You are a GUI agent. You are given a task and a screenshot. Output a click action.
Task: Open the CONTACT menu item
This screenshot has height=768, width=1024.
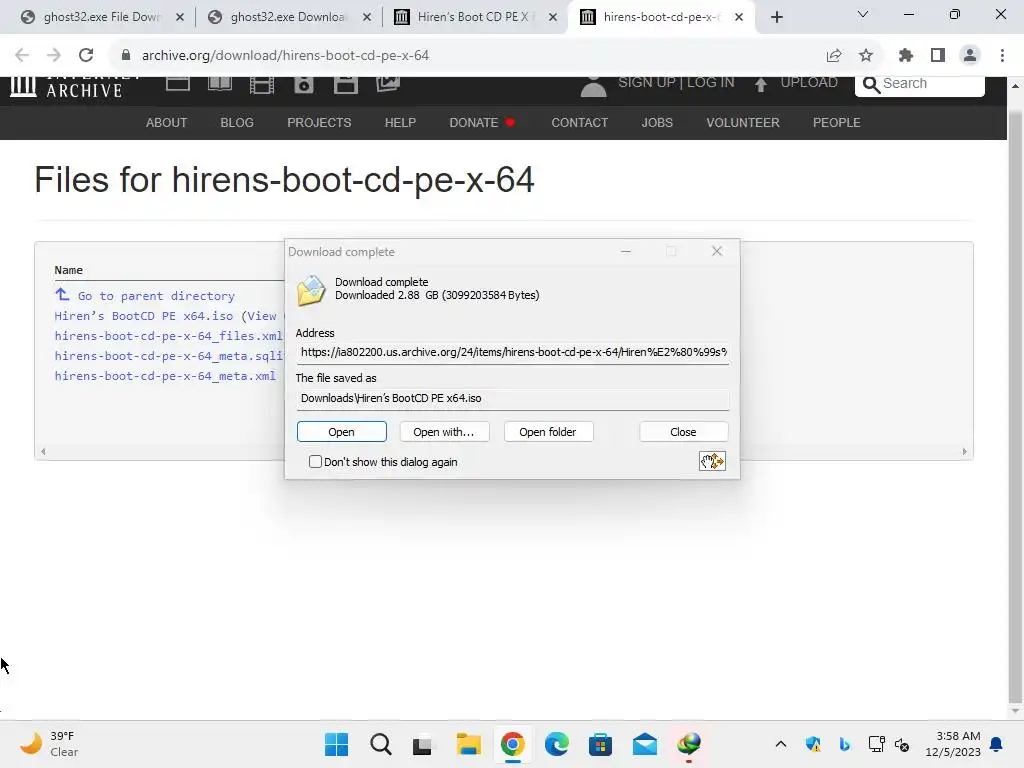pyautogui.click(x=580, y=123)
